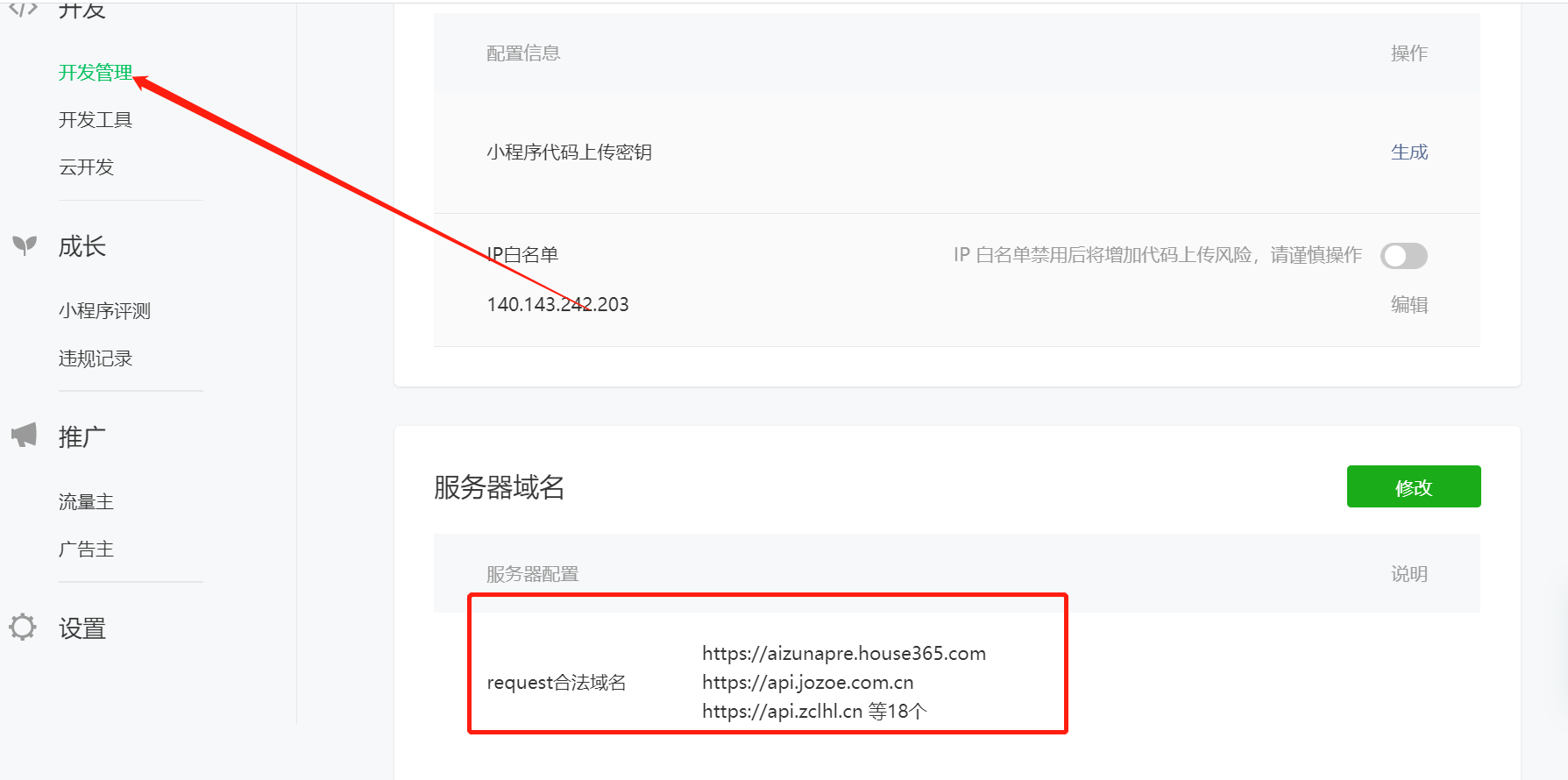
Task: Open 违规记录 sidebar item
Action: (95, 358)
